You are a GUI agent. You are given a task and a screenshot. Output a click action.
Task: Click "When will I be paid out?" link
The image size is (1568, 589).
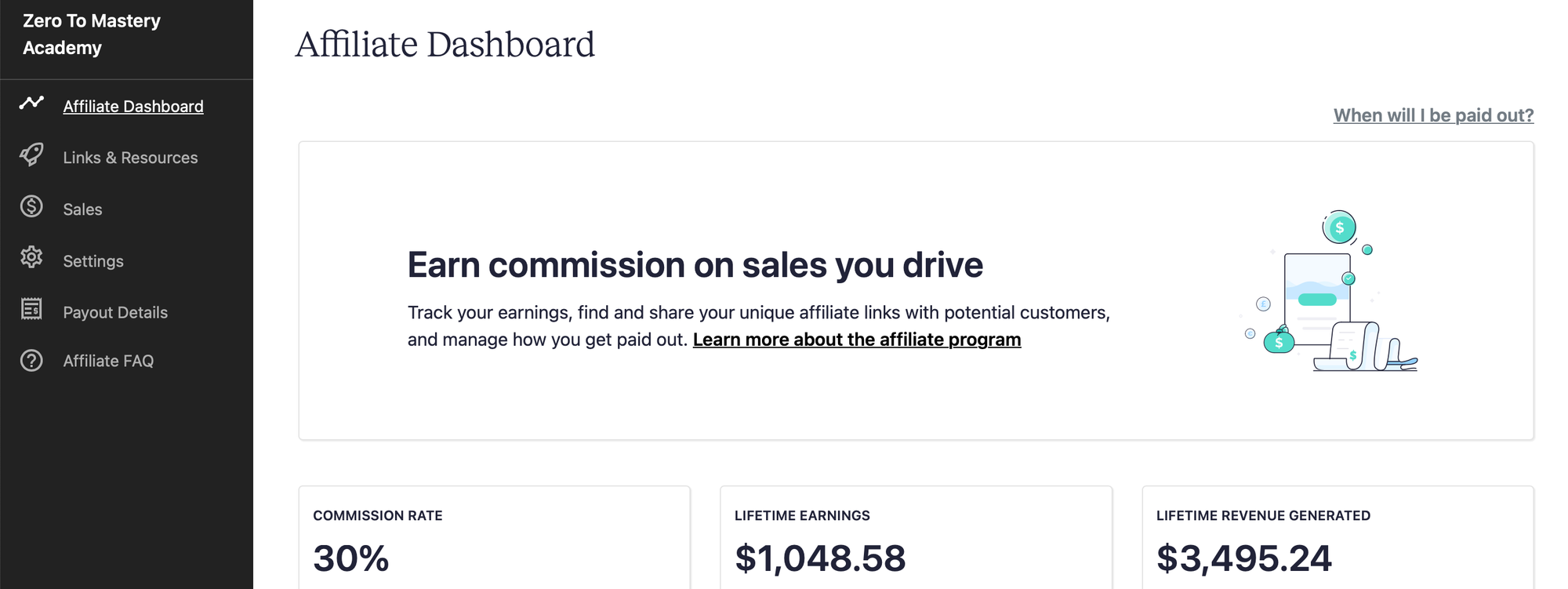click(1433, 115)
